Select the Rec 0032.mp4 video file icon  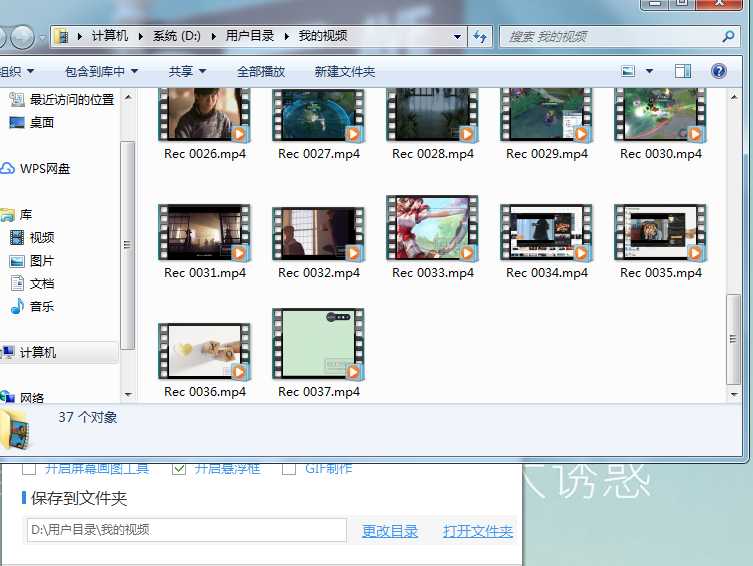pyautogui.click(x=318, y=234)
